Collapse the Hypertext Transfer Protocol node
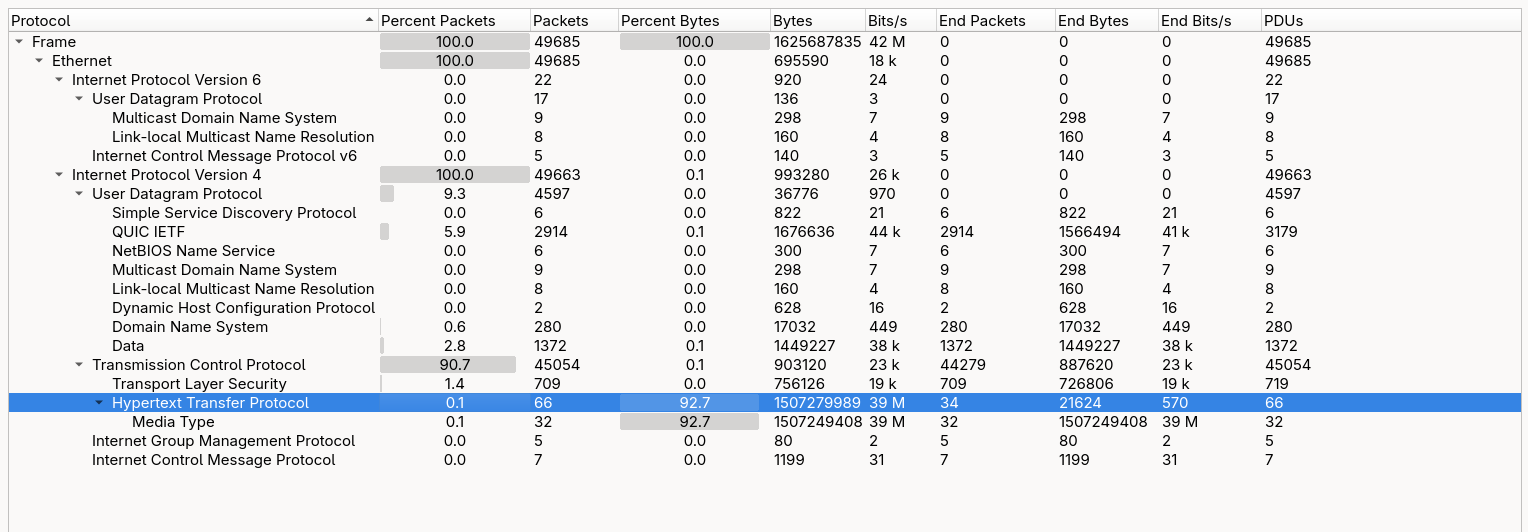This screenshot has height=532, width=1528. click(99, 403)
